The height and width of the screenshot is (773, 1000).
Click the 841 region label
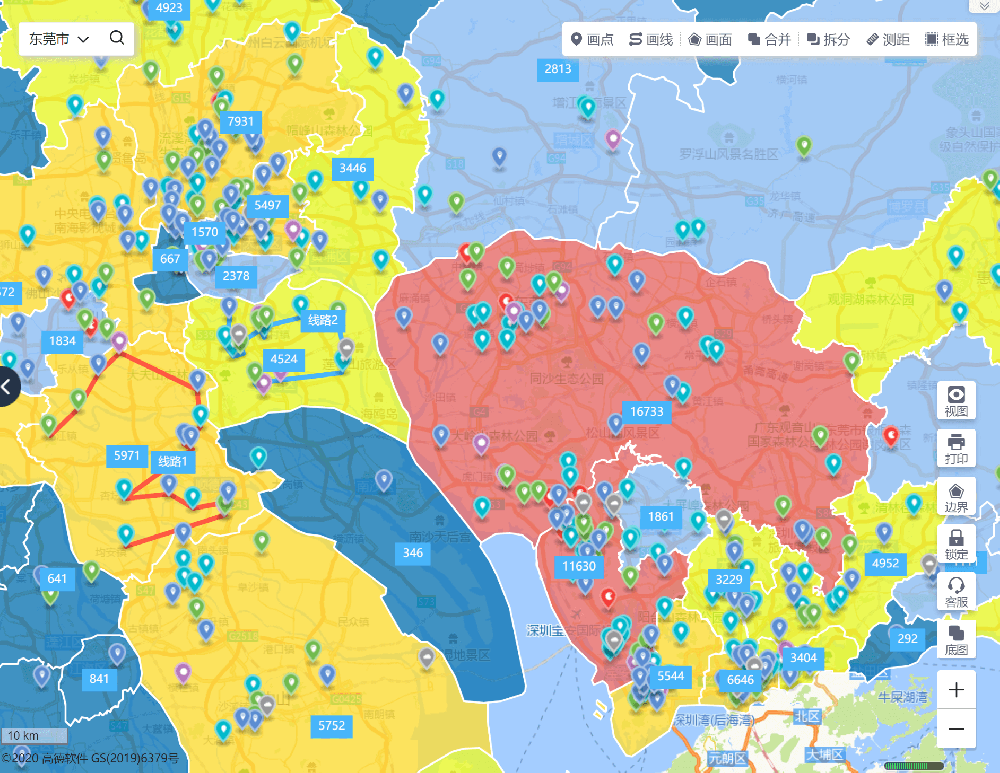[x=99, y=679]
